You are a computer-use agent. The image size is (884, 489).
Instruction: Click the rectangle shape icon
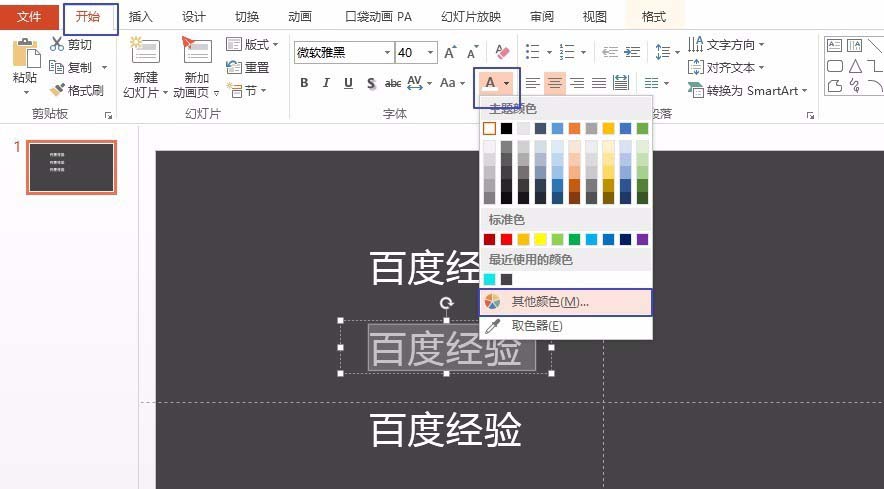pyautogui.click(x=834, y=66)
